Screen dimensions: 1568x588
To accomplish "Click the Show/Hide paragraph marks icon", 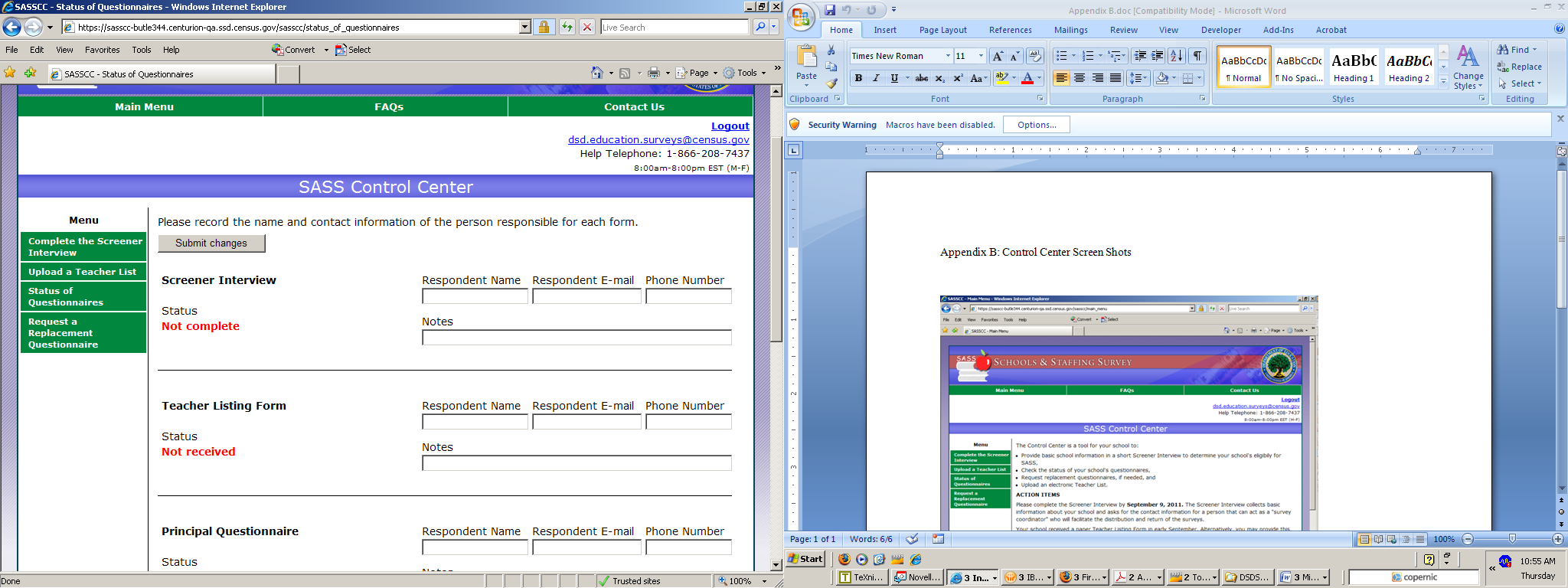I will coord(1197,56).
